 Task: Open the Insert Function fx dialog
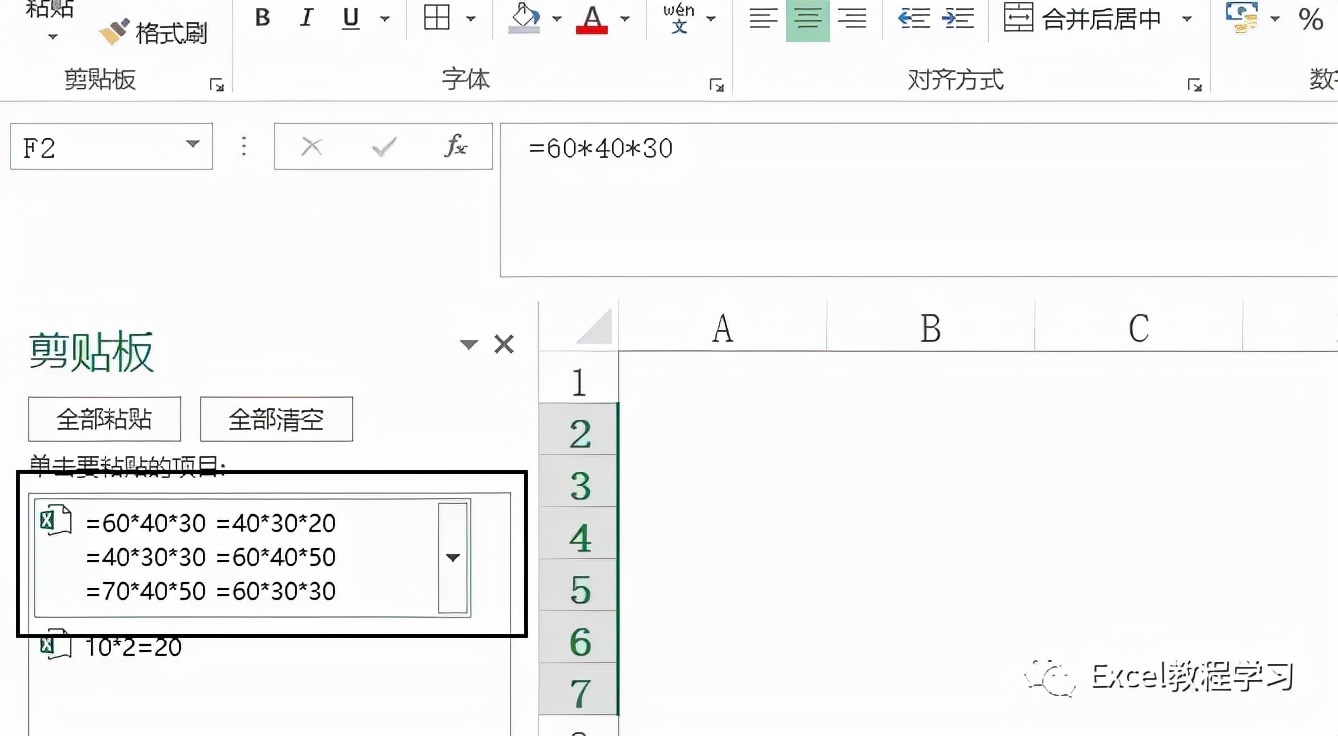[456, 147]
